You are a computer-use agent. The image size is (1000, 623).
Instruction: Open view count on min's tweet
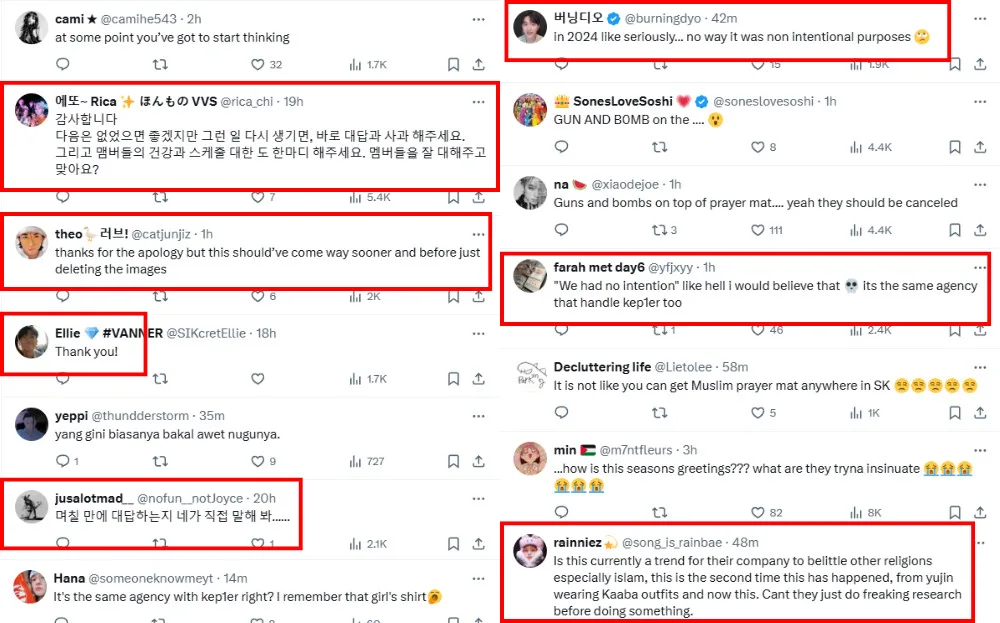tap(864, 513)
